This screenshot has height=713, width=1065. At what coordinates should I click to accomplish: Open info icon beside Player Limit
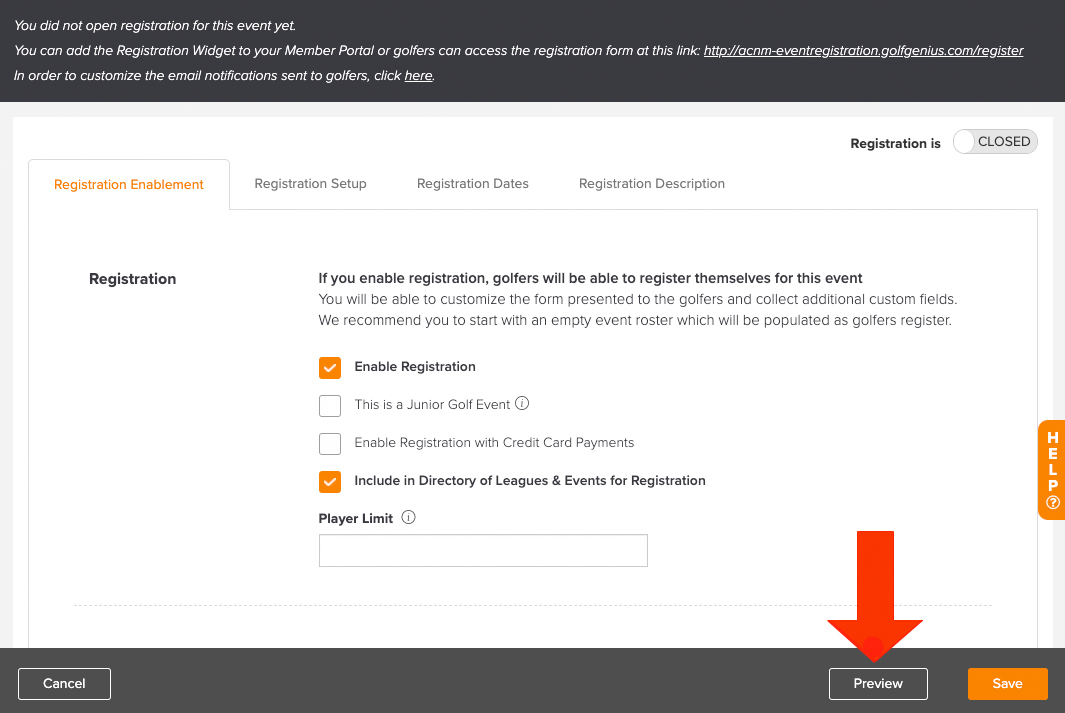pos(408,517)
